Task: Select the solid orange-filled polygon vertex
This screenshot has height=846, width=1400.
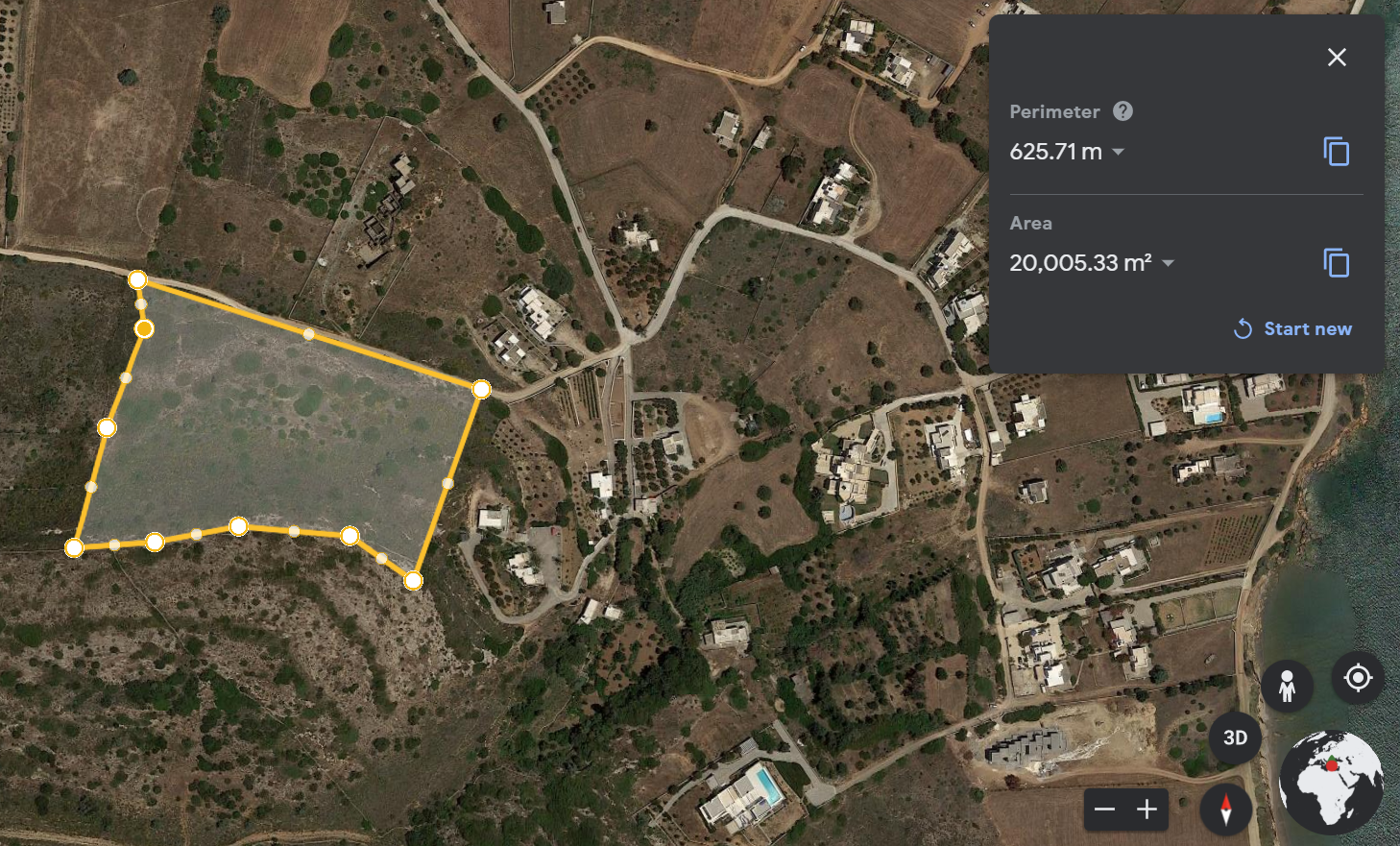Action: pyautogui.click(x=144, y=328)
